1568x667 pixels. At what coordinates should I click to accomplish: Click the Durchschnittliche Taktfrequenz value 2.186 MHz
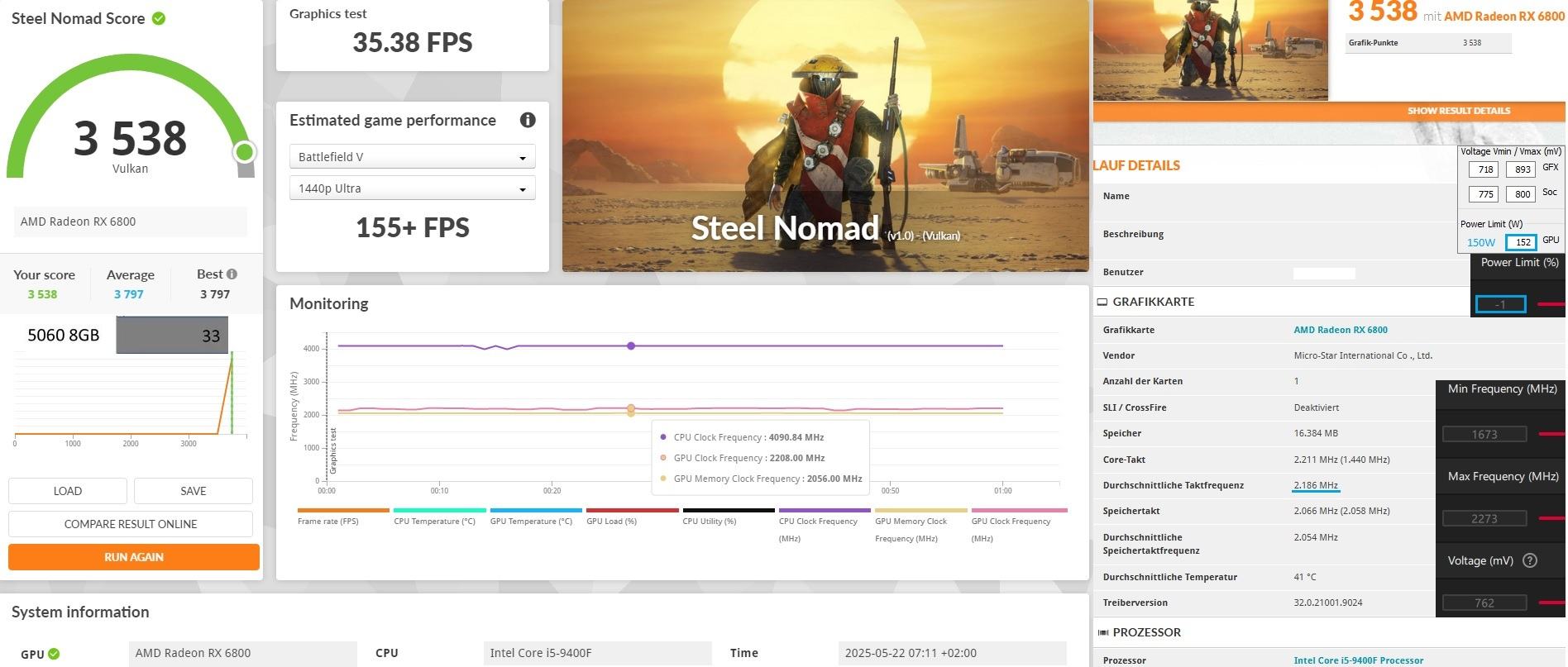1316,485
